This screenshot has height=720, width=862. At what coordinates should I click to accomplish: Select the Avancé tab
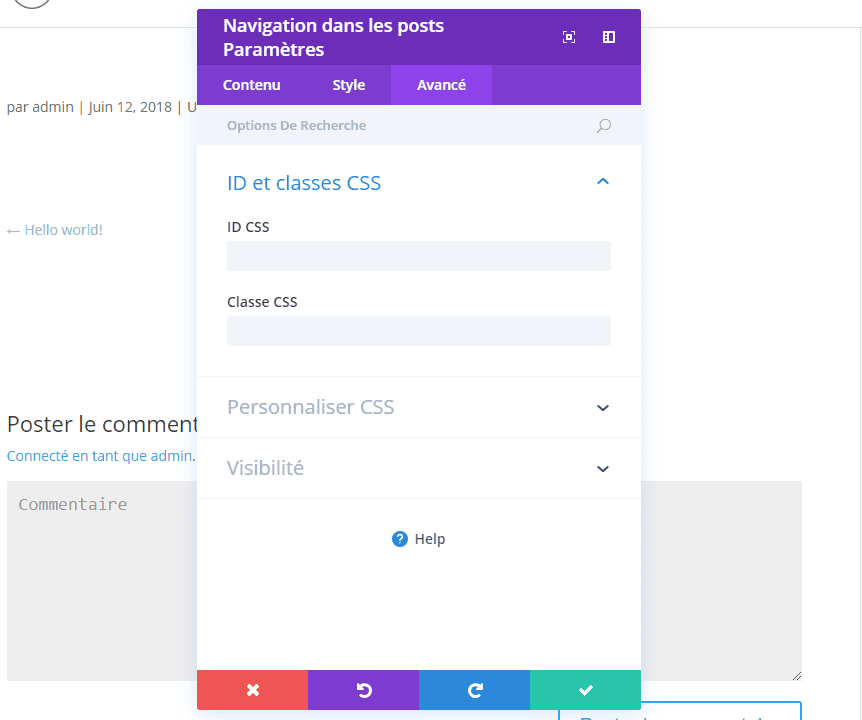(441, 85)
